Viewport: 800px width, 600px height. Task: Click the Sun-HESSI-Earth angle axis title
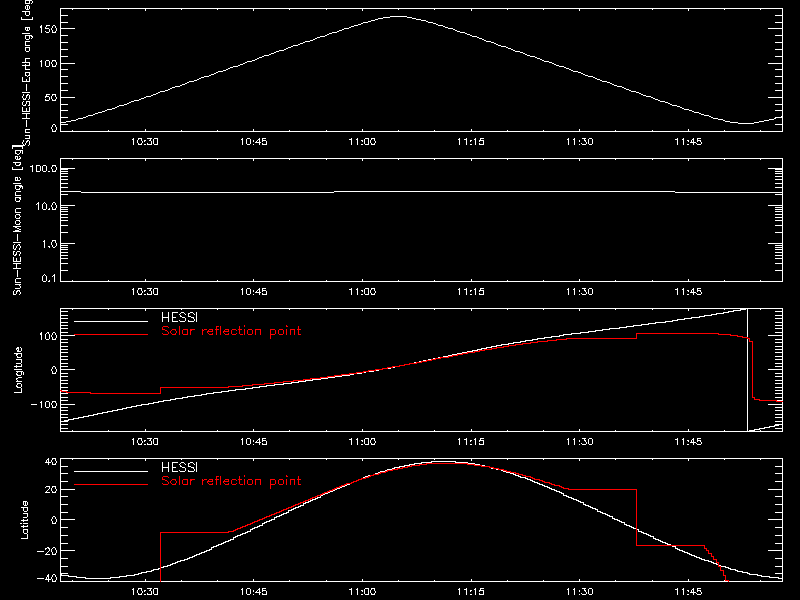click(27, 73)
